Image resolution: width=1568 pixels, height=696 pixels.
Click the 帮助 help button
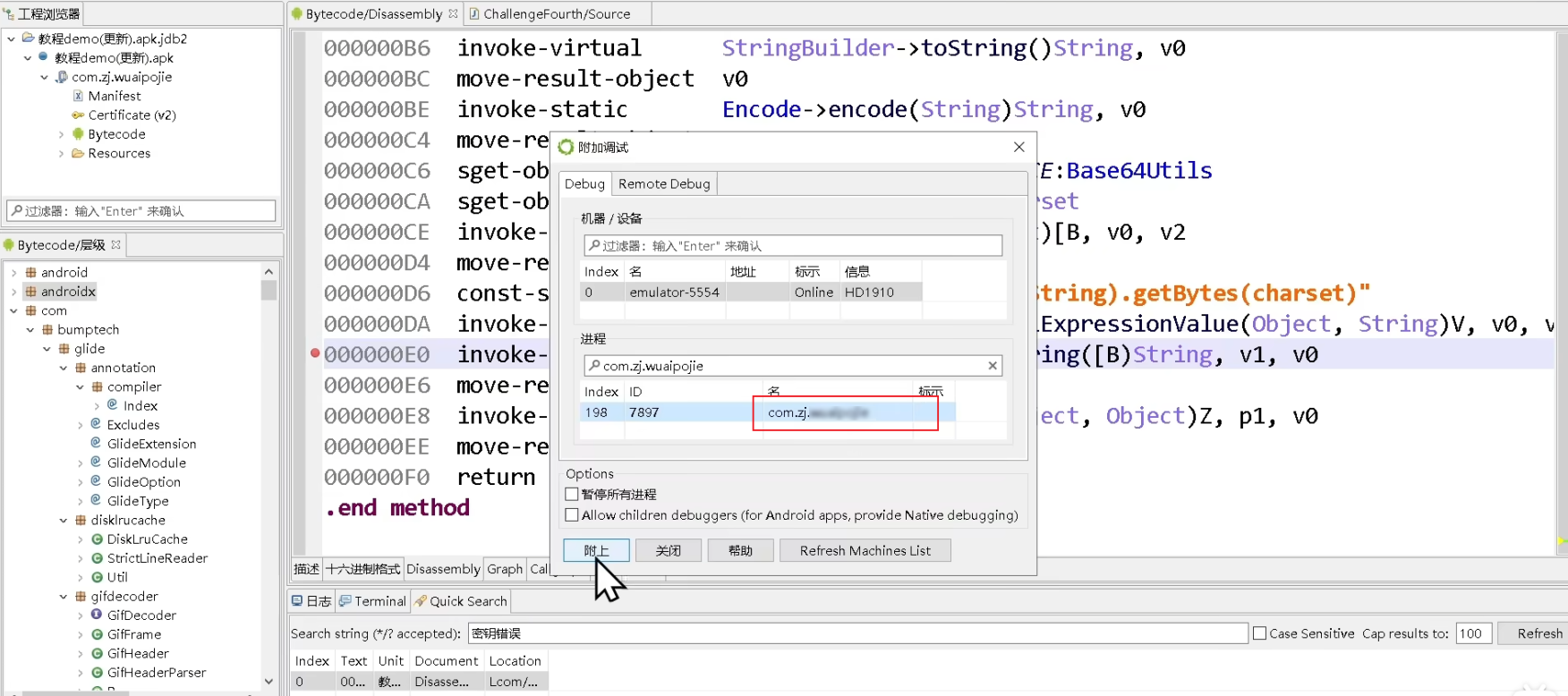point(740,550)
